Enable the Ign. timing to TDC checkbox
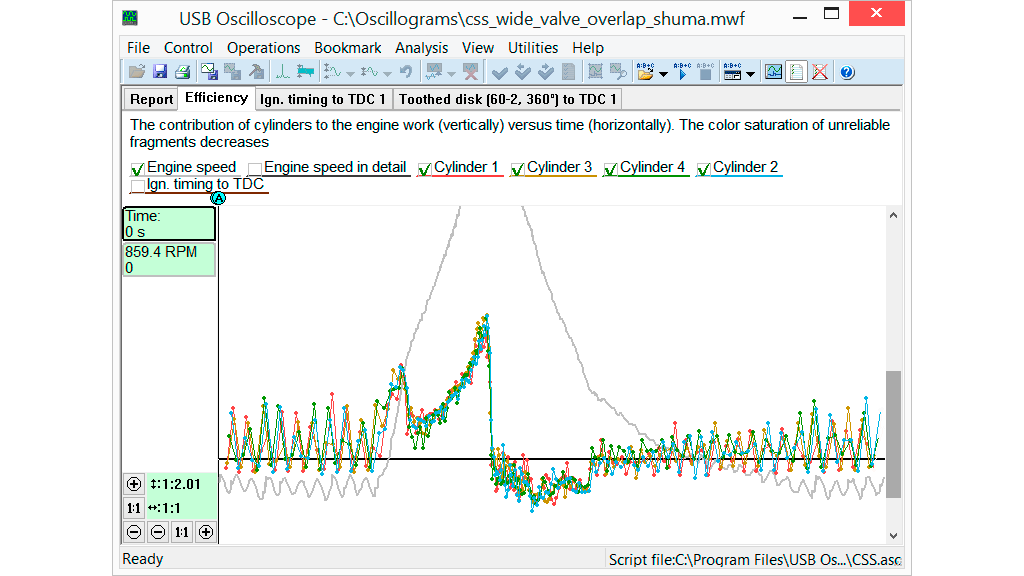The image size is (1024, 576). (x=138, y=186)
